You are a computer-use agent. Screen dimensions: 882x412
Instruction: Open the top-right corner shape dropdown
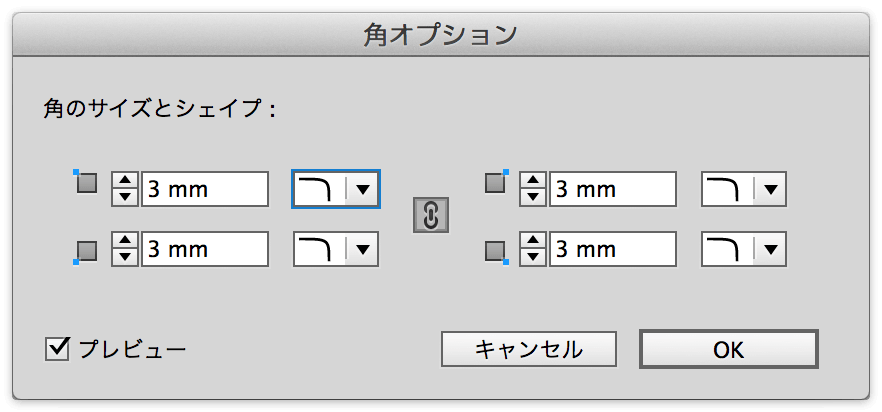(743, 189)
